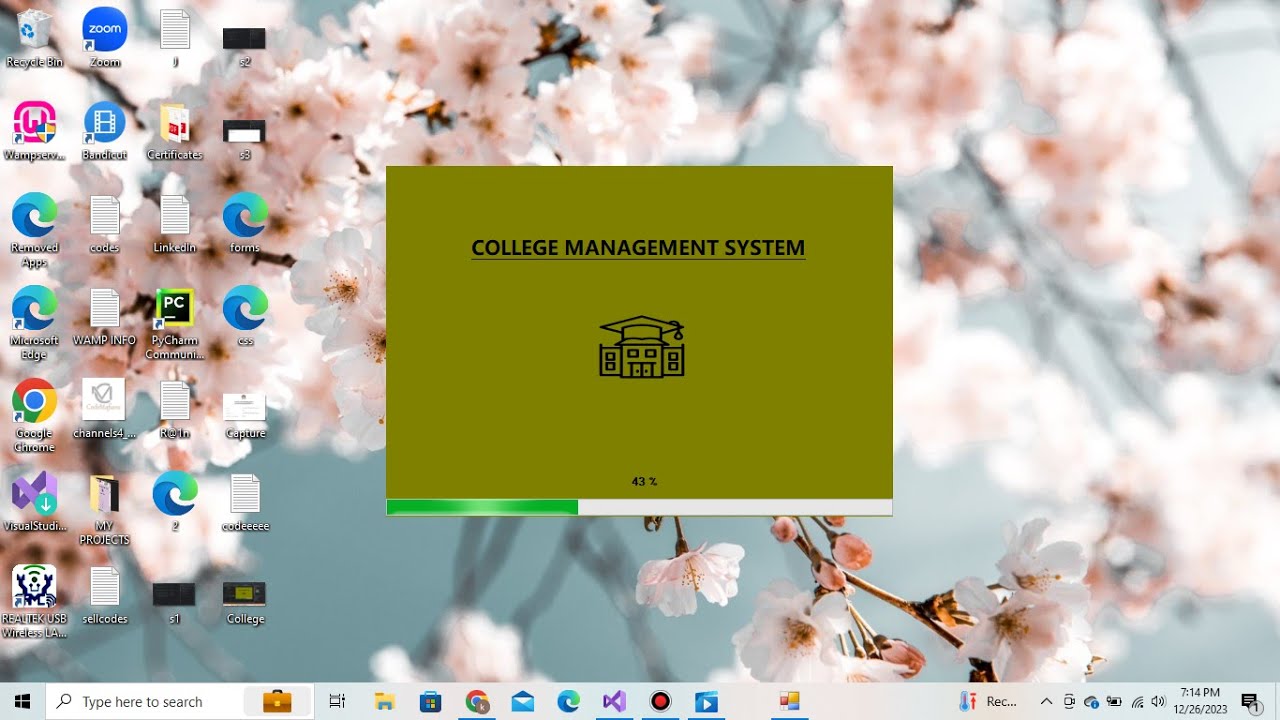
Task: Open the Microsoft Edge desktop shortcut
Action: click(x=34, y=323)
